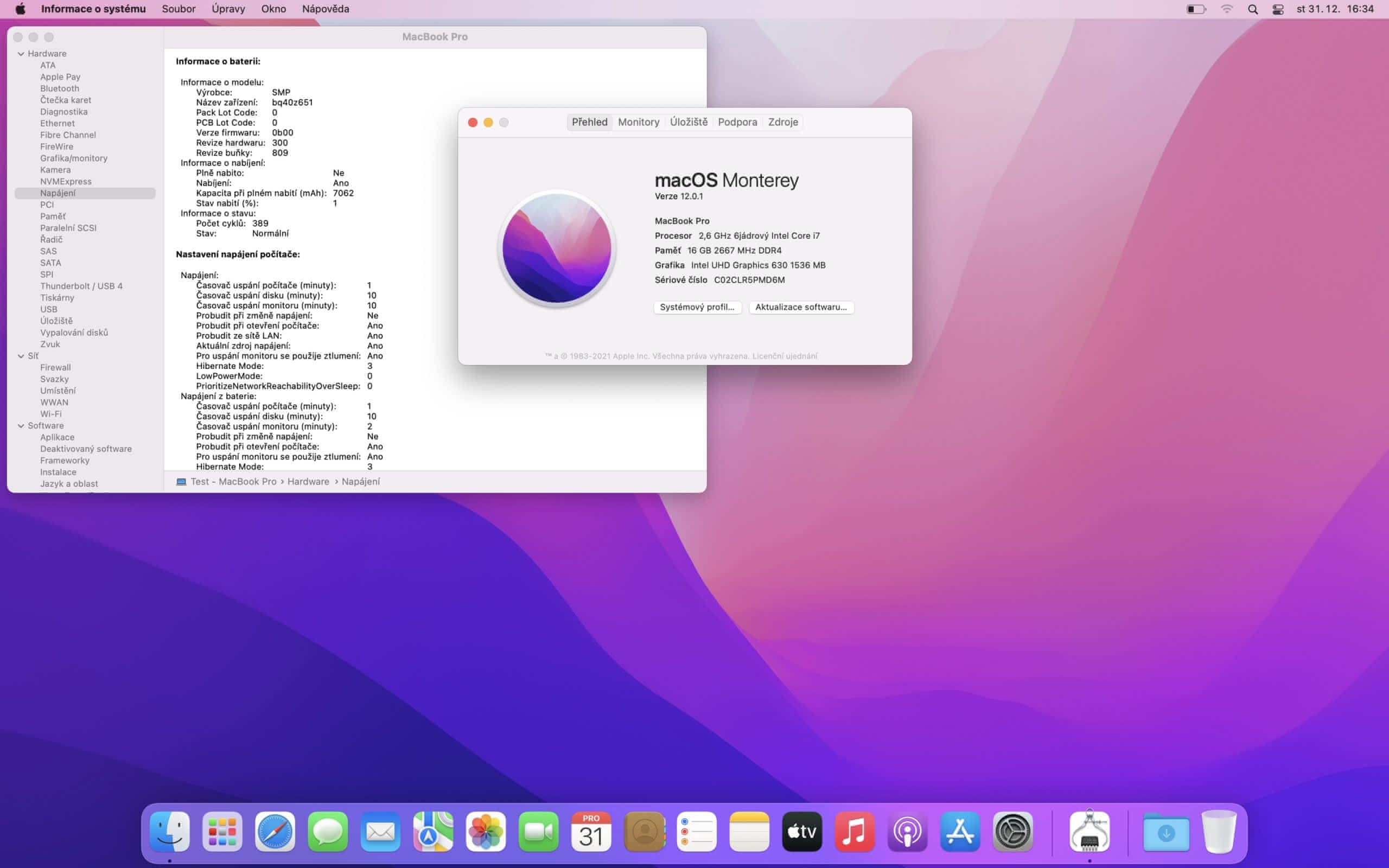Switch to the Úložiště tab
The image size is (1389, 868).
(x=688, y=122)
